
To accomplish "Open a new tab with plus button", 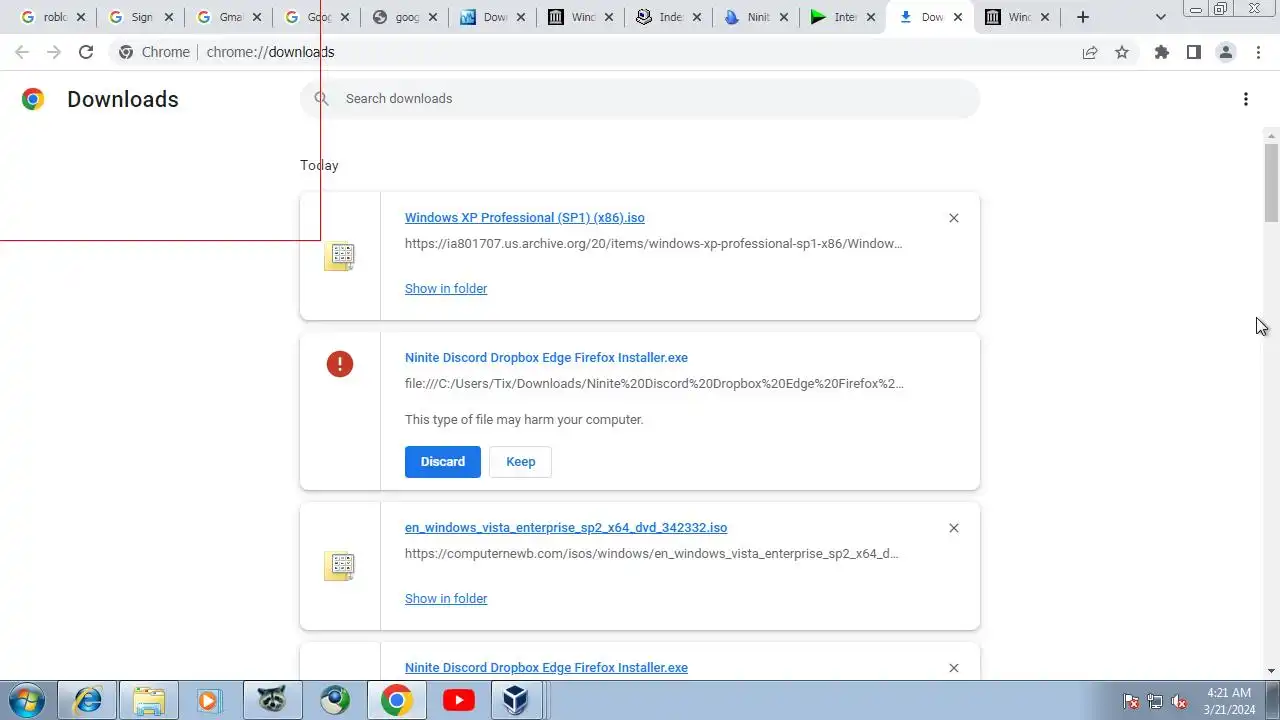I will coord(1082,17).
